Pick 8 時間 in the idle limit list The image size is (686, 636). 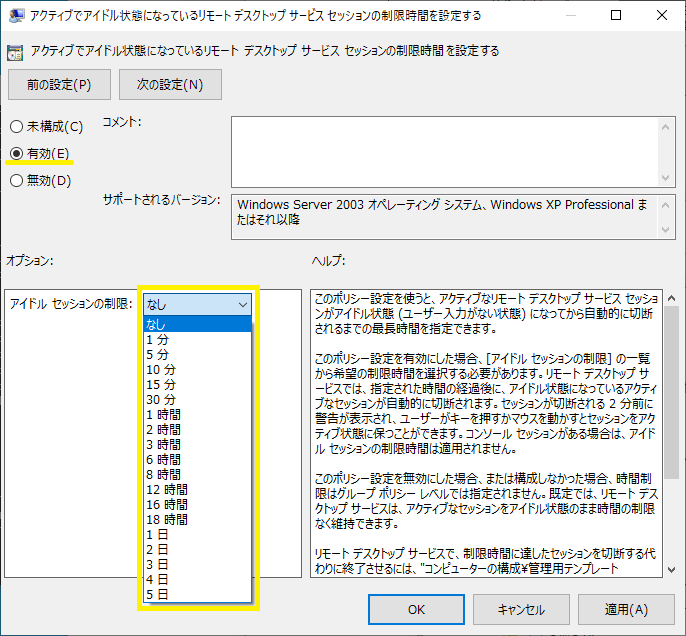point(197,474)
